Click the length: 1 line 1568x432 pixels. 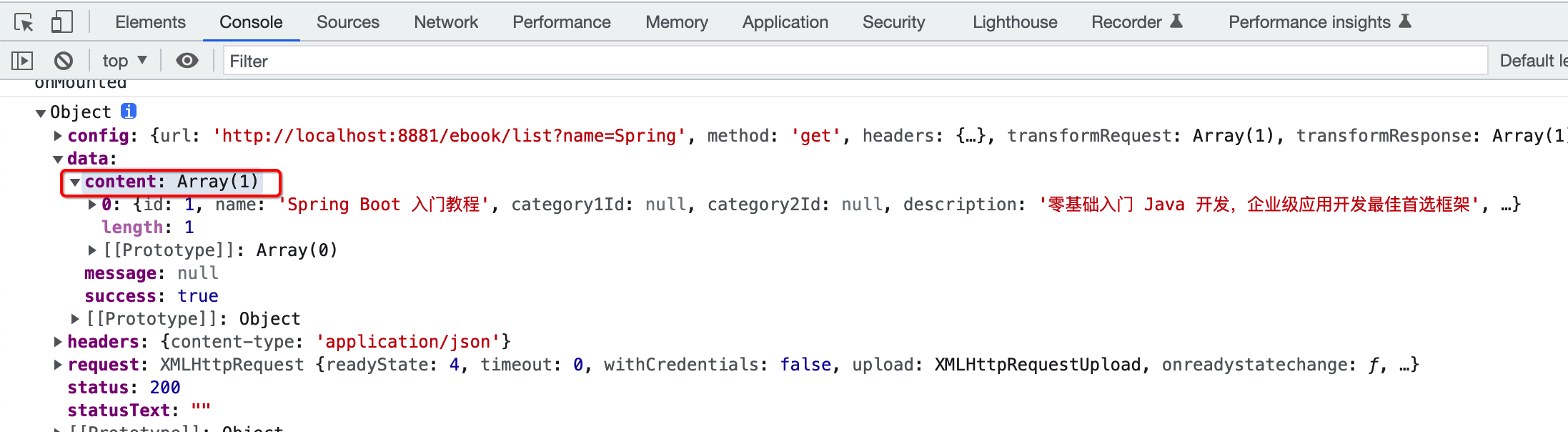point(148,227)
